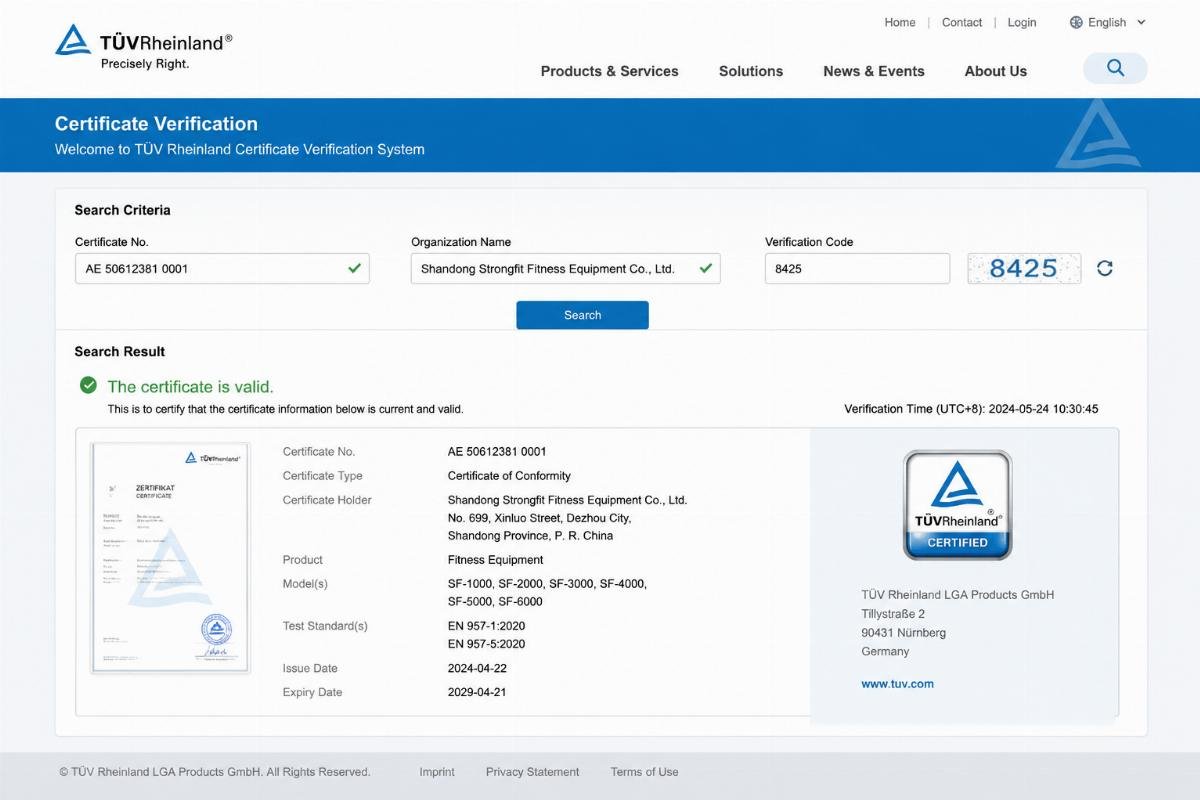Open the Imprint footer link
This screenshot has width=1200, height=800.
tap(437, 772)
